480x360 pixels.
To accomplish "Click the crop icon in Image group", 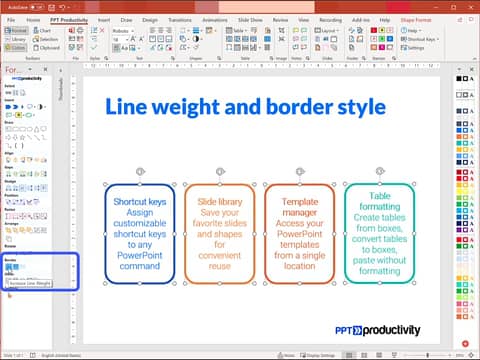I will 281,30.
